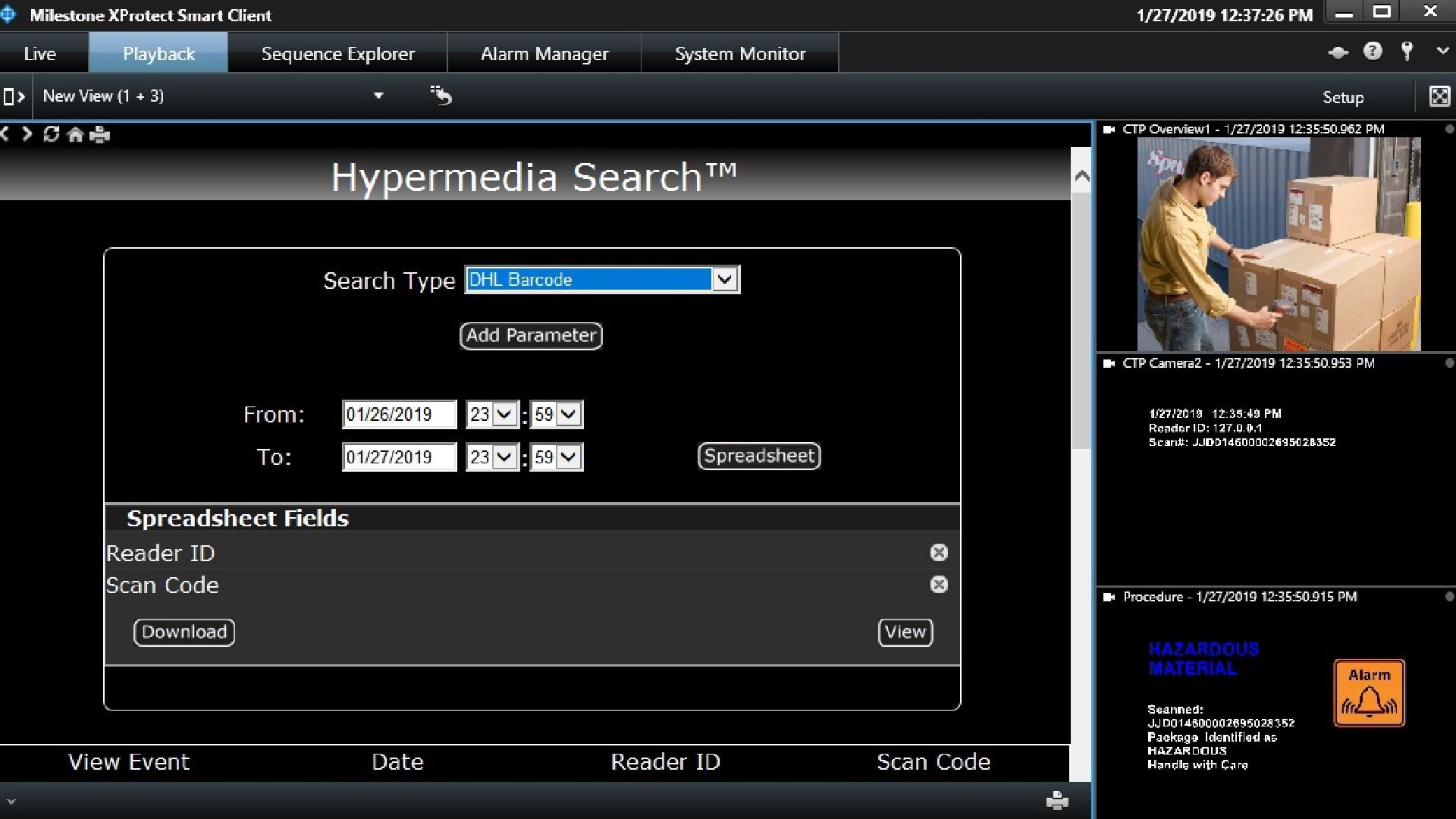Open the To minute dropdown
The width and height of the screenshot is (1456, 819).
coord(557,457)
